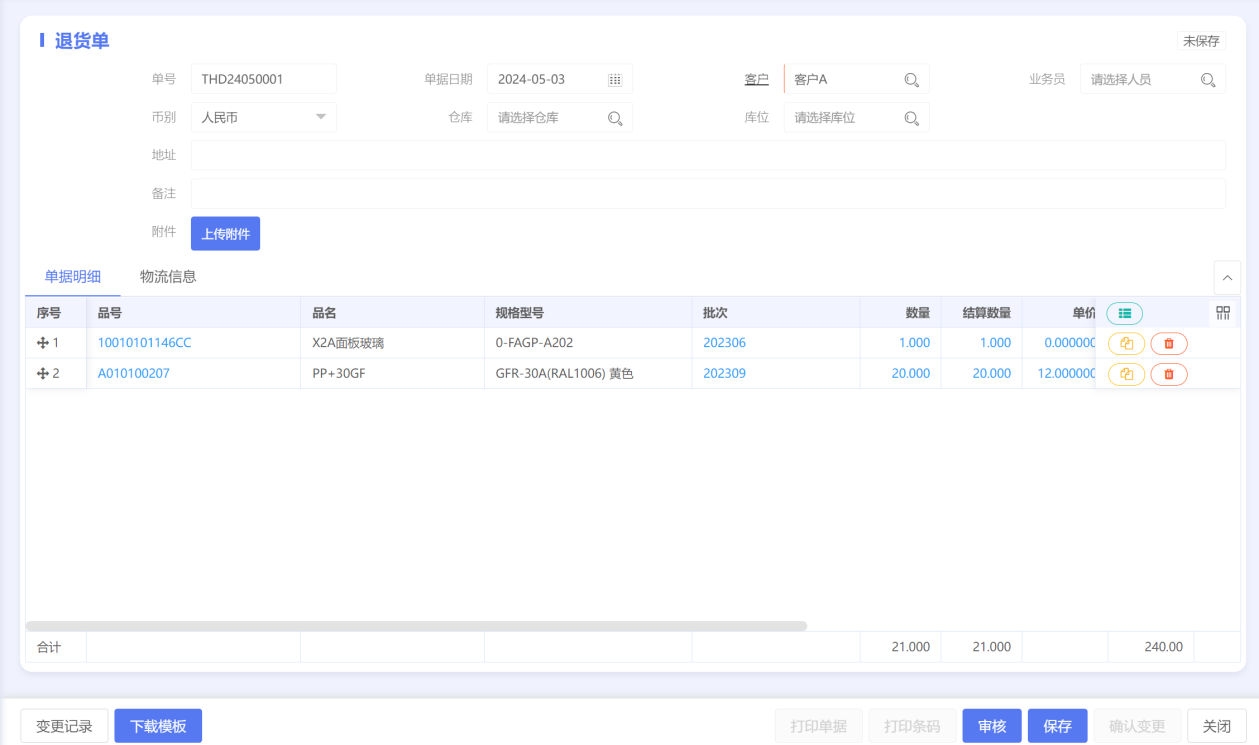
Task: Click search icon in 仓库 field
Action: point(615,118)
